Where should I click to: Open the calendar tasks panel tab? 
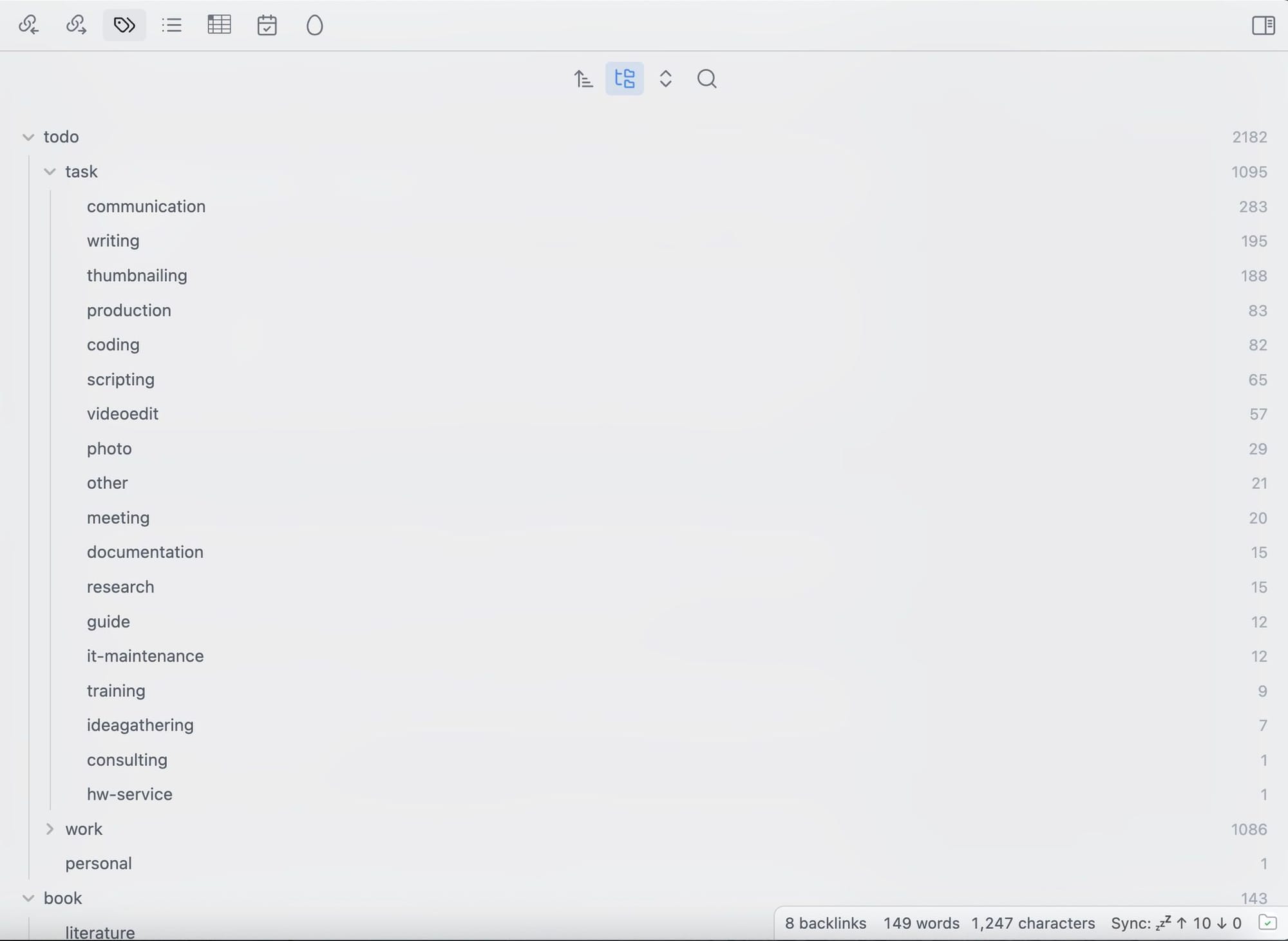click(267, 25)
